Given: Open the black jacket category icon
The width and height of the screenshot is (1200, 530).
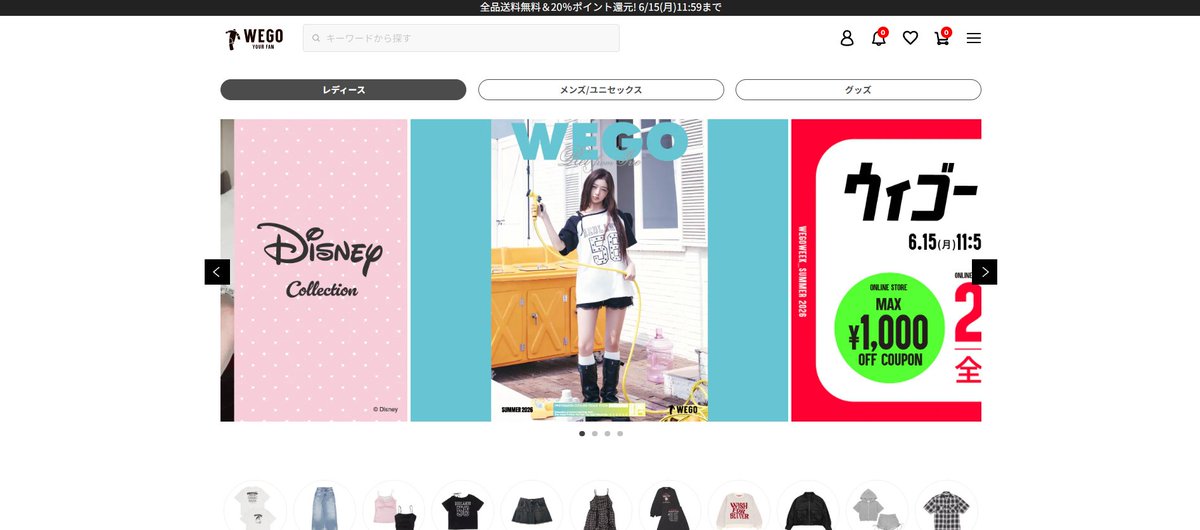Looking at the screenshot, I should tap(808, 506).
